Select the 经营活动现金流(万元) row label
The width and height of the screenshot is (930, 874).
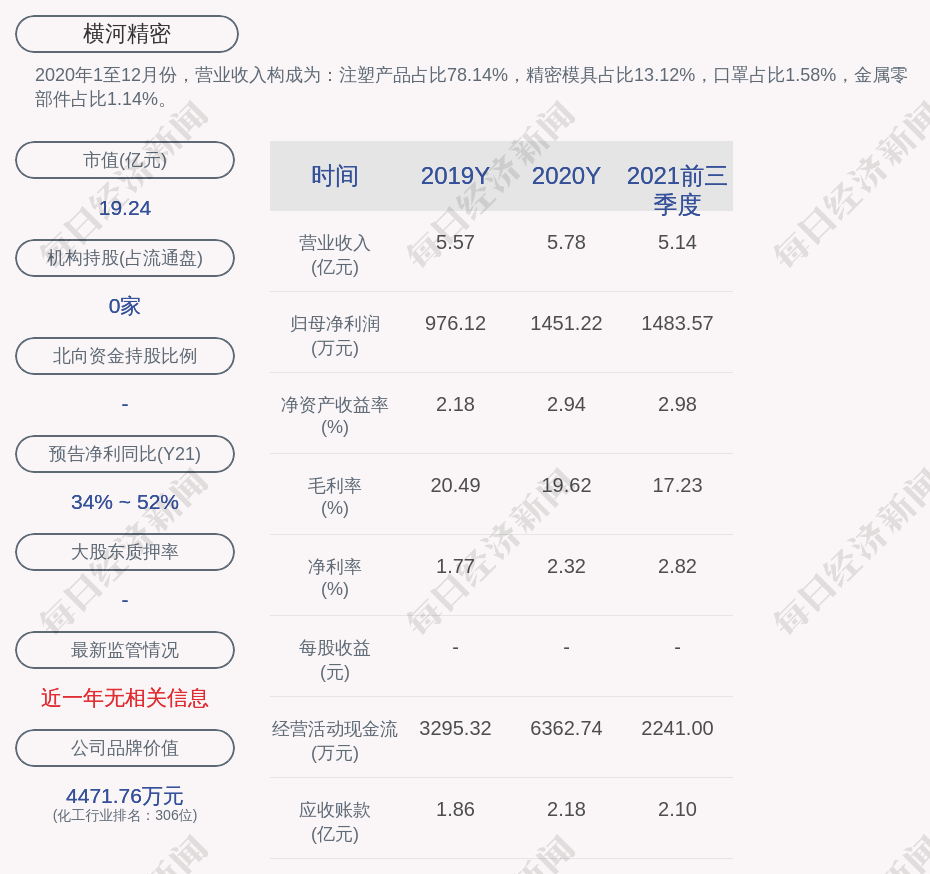[x=334, y=741]
